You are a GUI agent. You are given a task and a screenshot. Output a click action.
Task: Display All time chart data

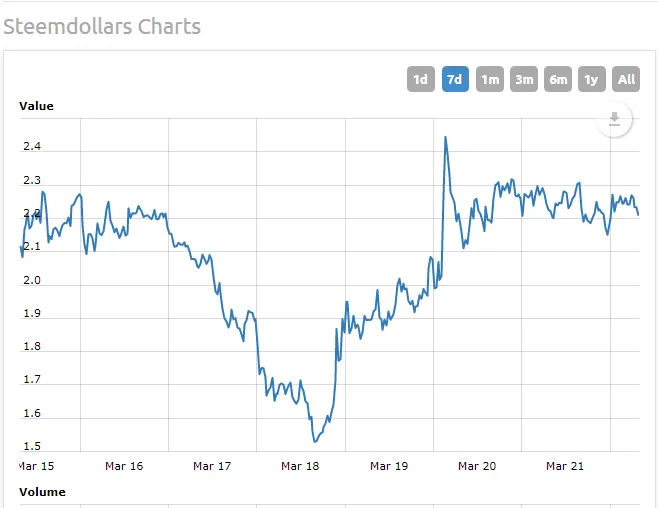click(626, 79)
